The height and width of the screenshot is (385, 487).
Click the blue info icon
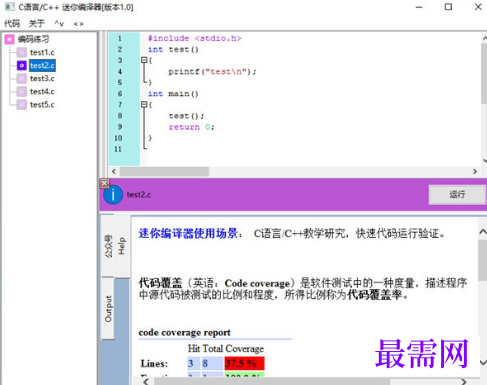pos(113,195)
